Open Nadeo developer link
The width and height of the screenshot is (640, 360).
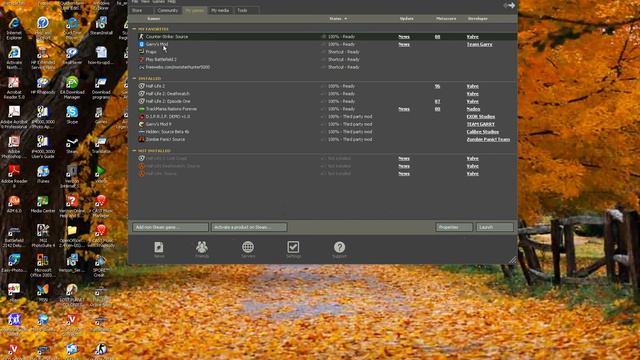[x=473, y=109]
